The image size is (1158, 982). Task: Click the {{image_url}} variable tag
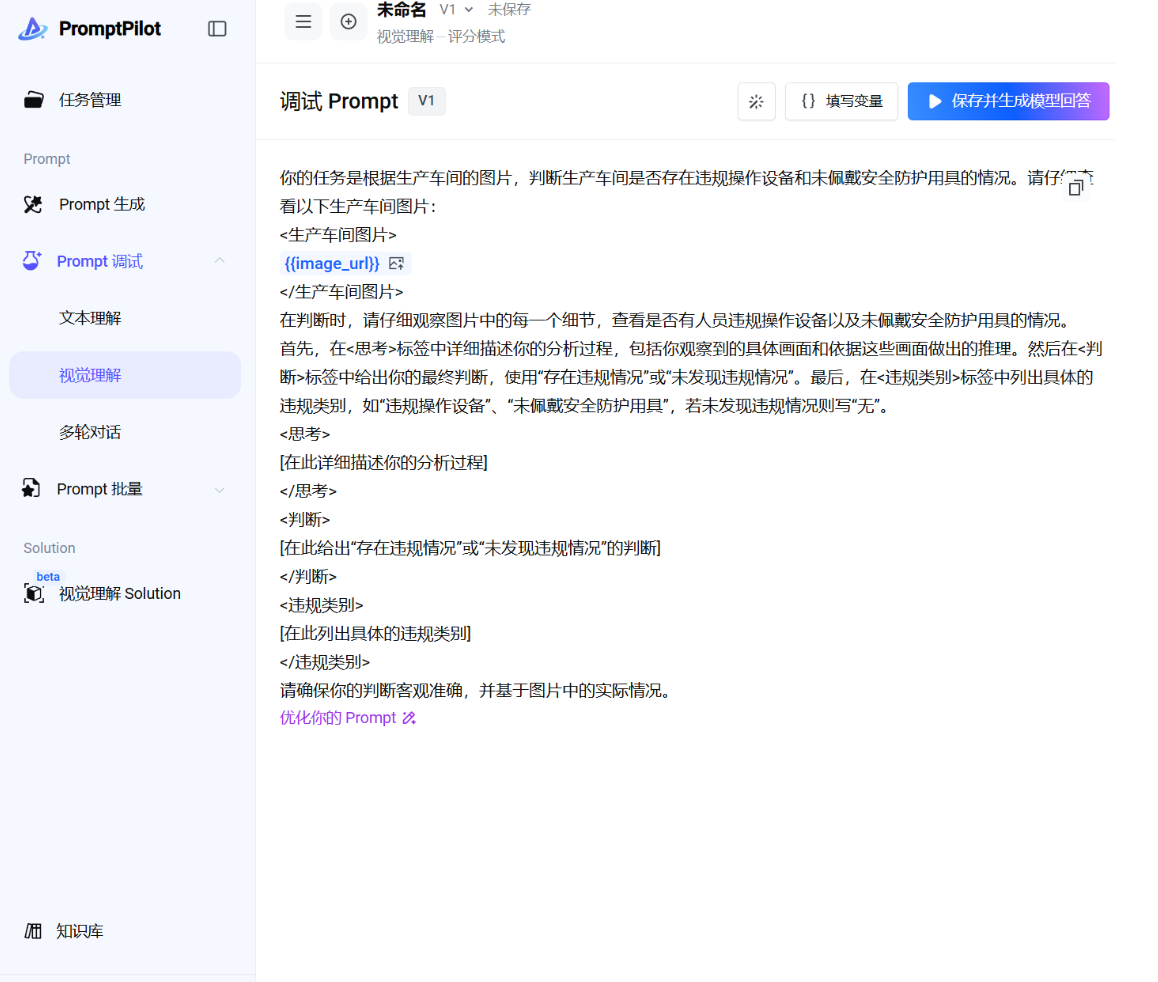(332, 263)
